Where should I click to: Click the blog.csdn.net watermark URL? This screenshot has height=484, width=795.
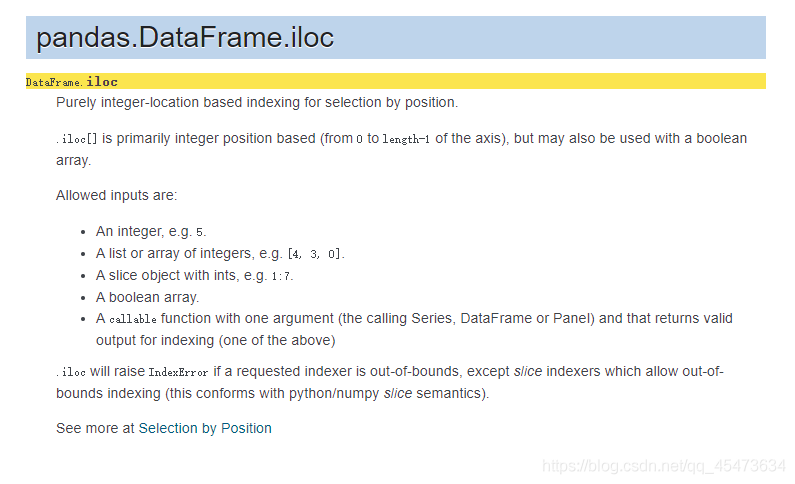(663, 466)
